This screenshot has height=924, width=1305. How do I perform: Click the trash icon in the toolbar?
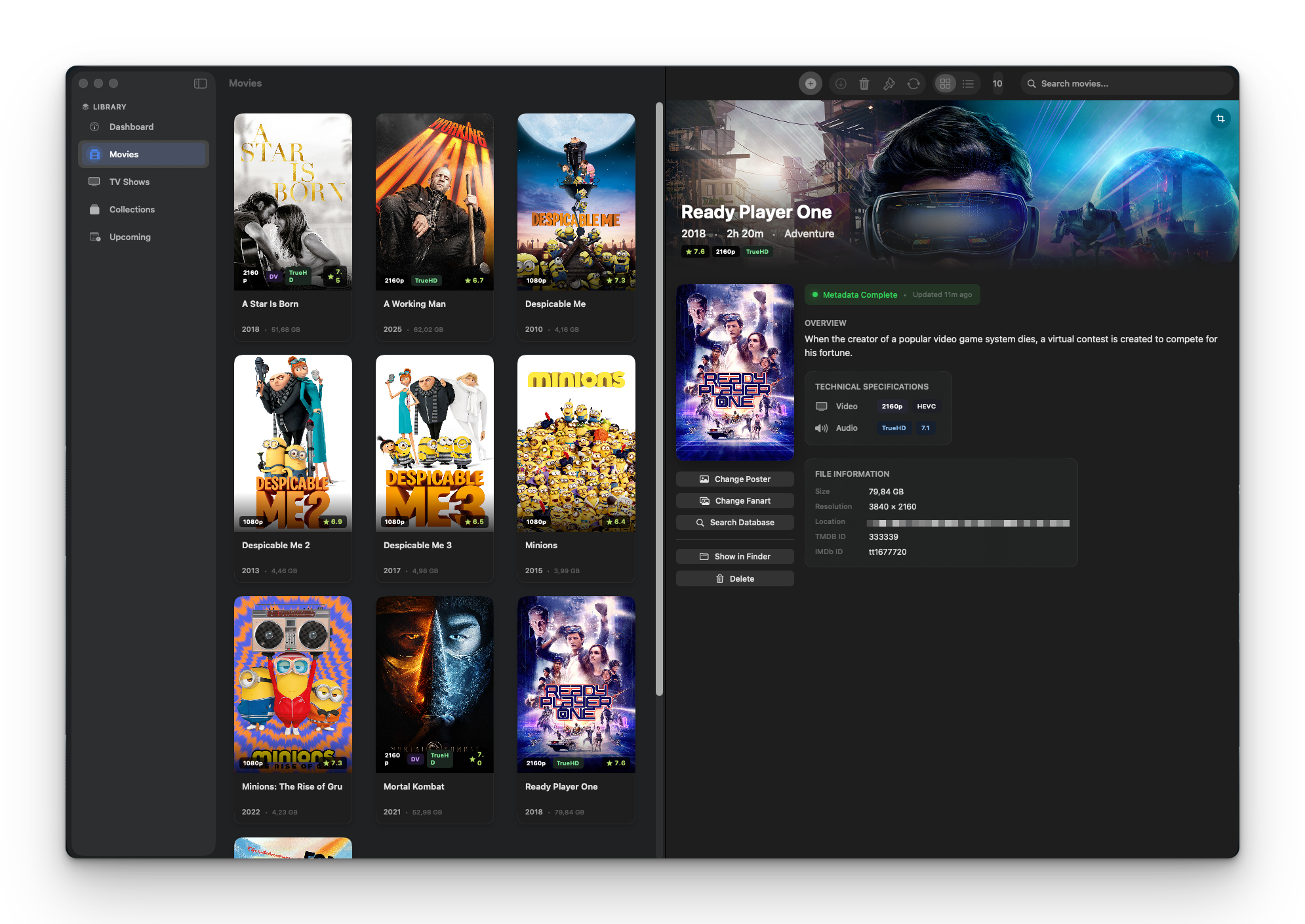click(x=864, y=83)
